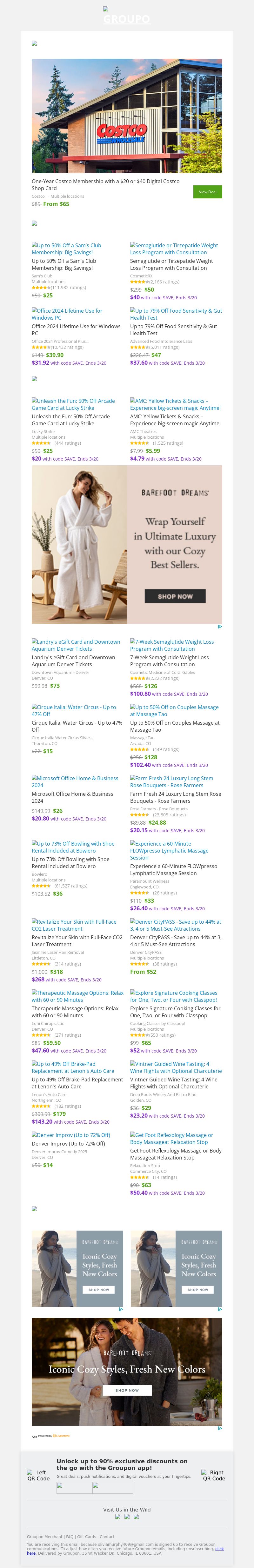Open Sam's Club Membership deal link
The height and width of the screenshot is (1568, 254).
pyautogui.click(x=66, y=248)
